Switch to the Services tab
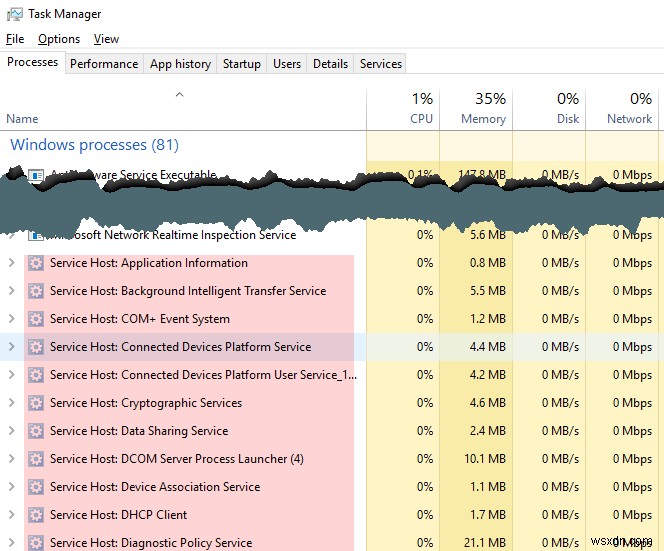Screen dimensions: 664x551 [381, 64]
